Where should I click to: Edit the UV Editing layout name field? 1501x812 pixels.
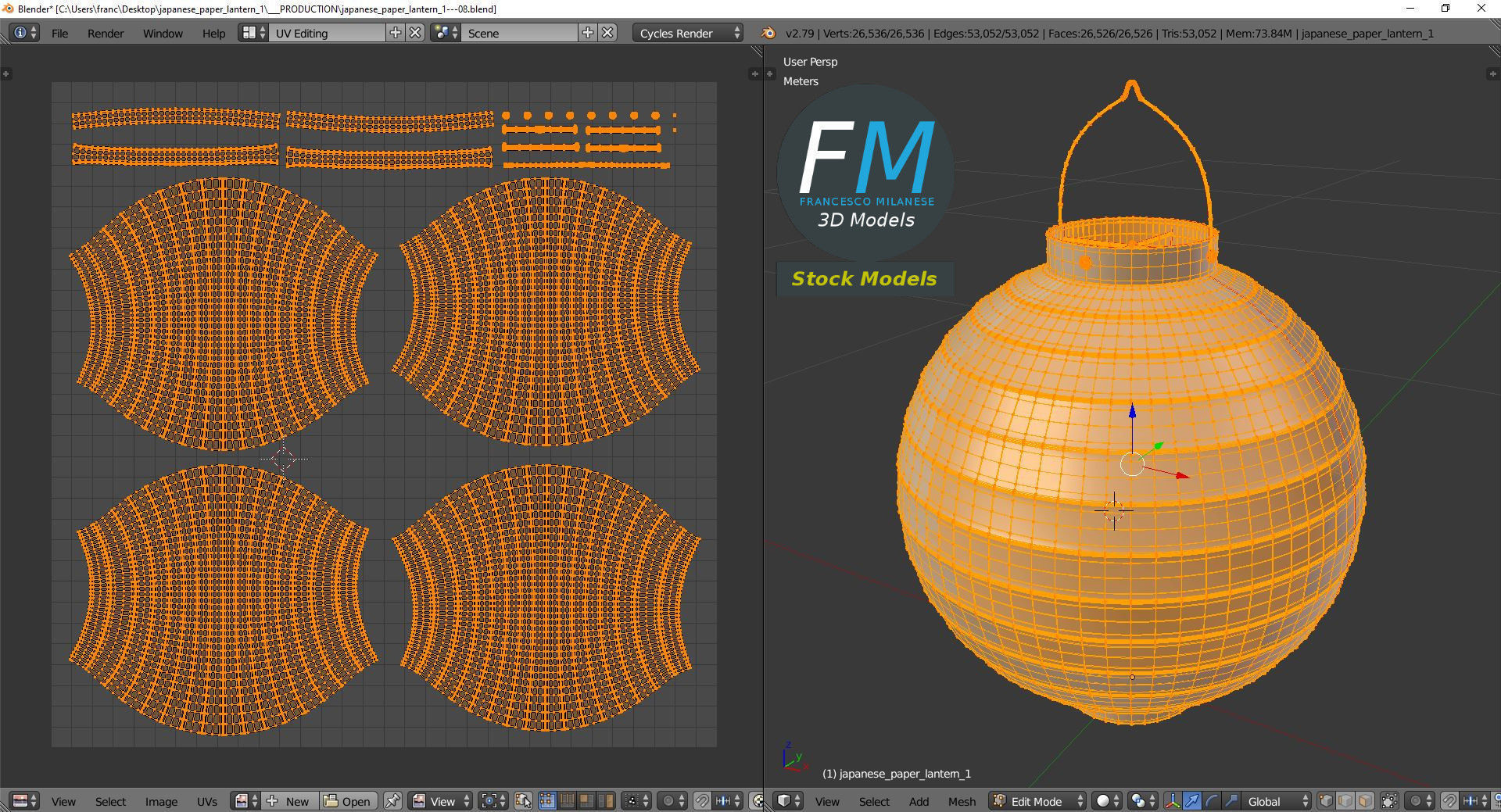[327, 33]
